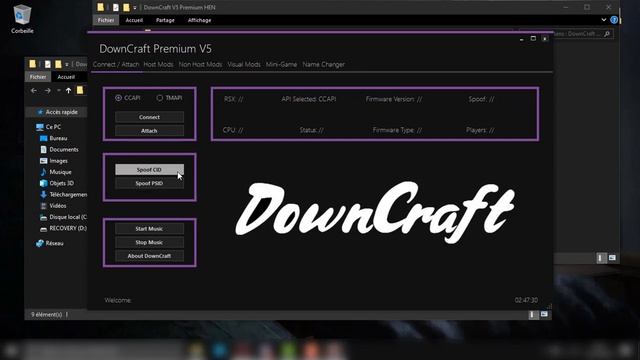Switch to details view in rear Explorer
The image size is (640, 360).
coord(600,258)
